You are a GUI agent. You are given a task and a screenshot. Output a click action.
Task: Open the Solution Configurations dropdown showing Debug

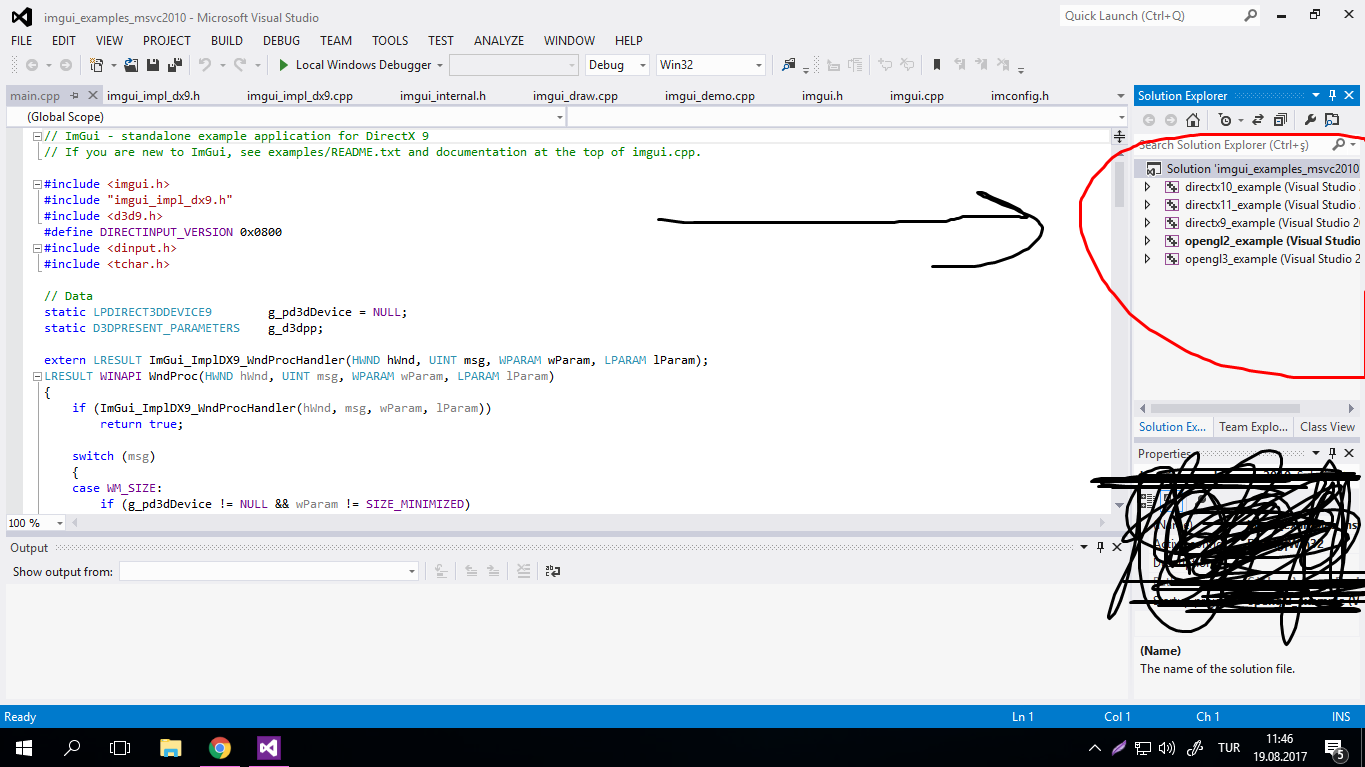[x=617, y=65]
